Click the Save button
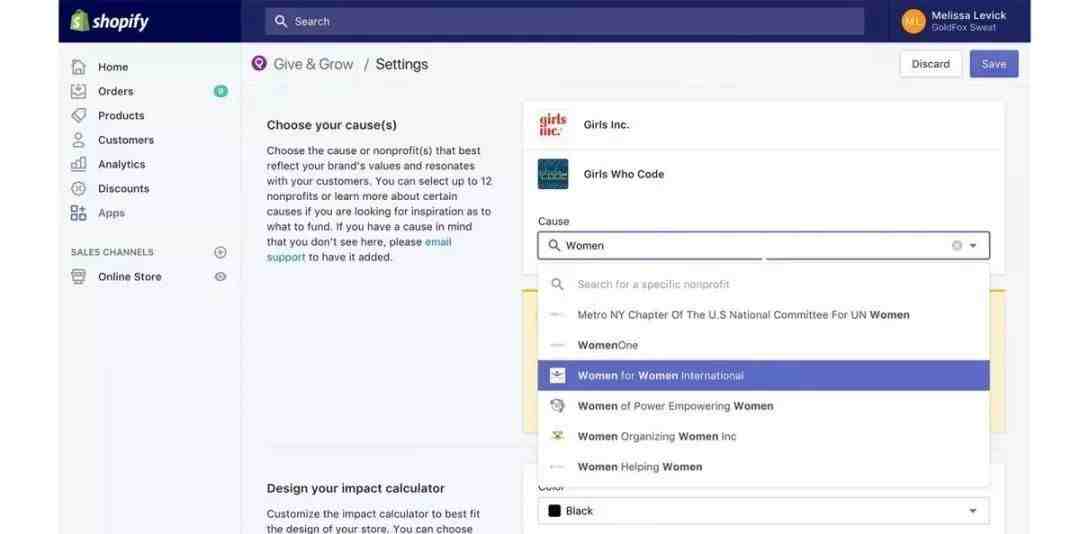 [x=994, y=64]
